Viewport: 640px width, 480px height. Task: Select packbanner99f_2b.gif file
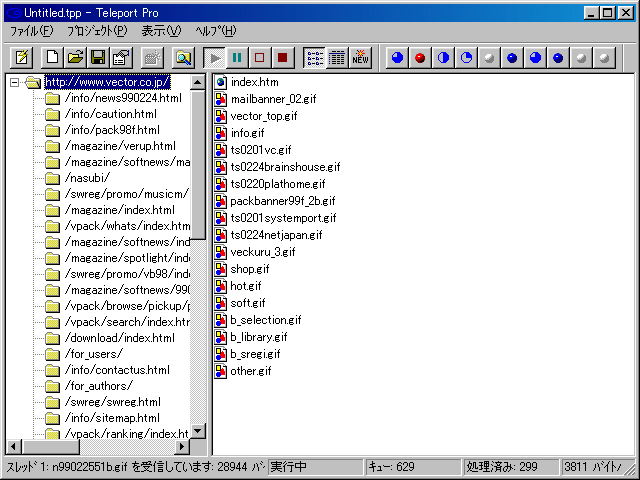[x=283, y=201]
